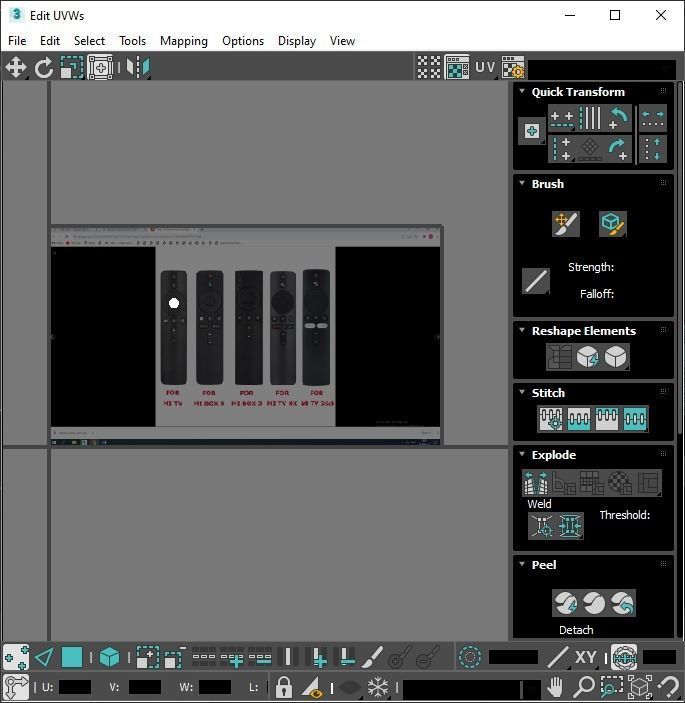Select the Rotate Selected Subobject tool
The image size is (685, 703).
tap(44, 68)
